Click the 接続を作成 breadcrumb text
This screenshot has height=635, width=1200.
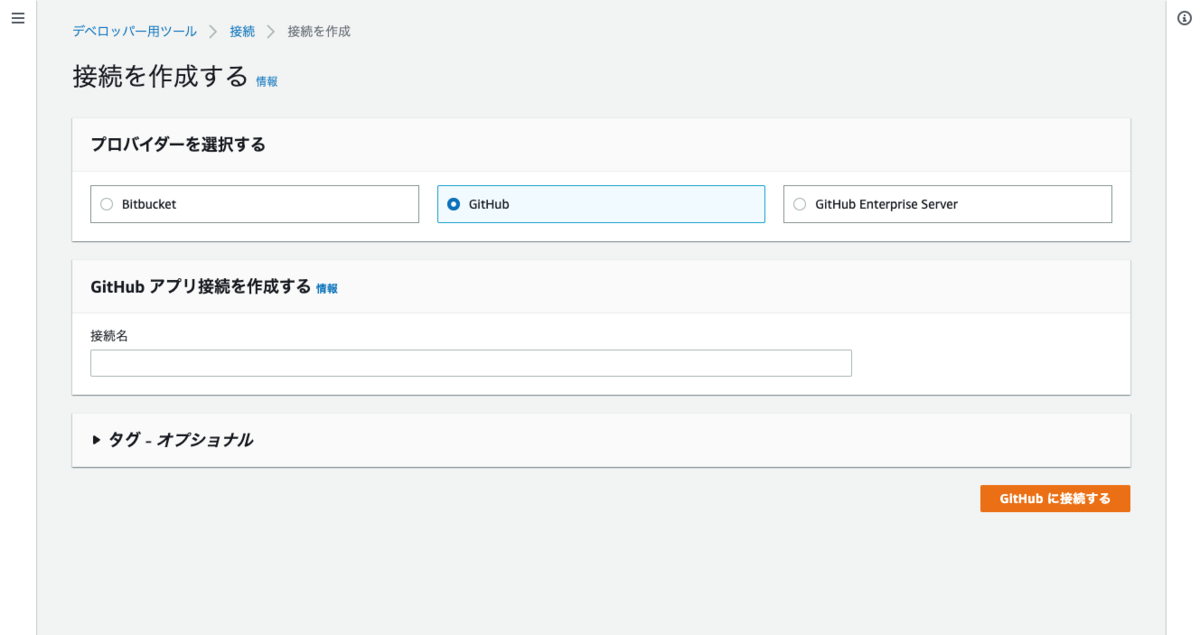point(319,31)
